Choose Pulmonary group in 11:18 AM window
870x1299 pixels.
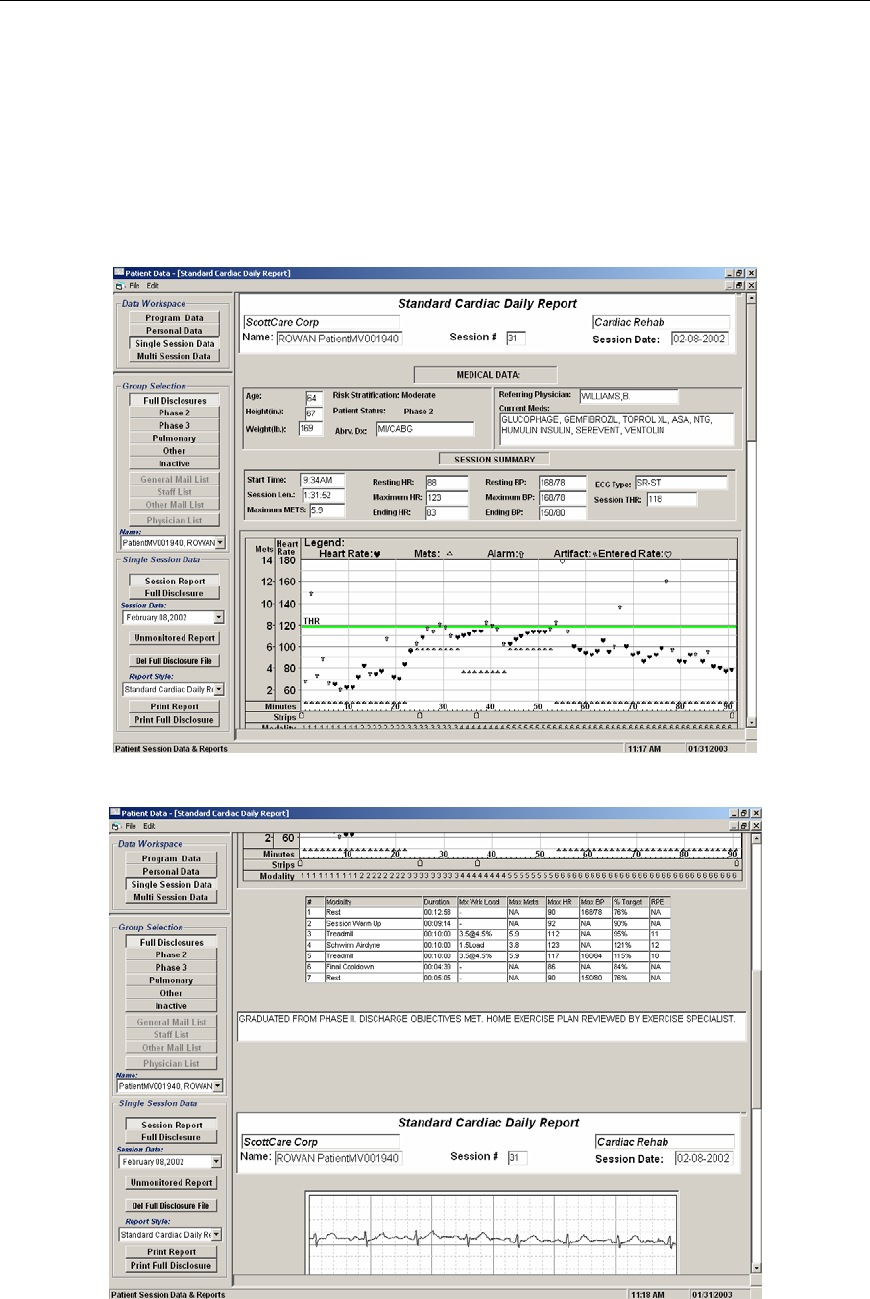pos(171,981)
